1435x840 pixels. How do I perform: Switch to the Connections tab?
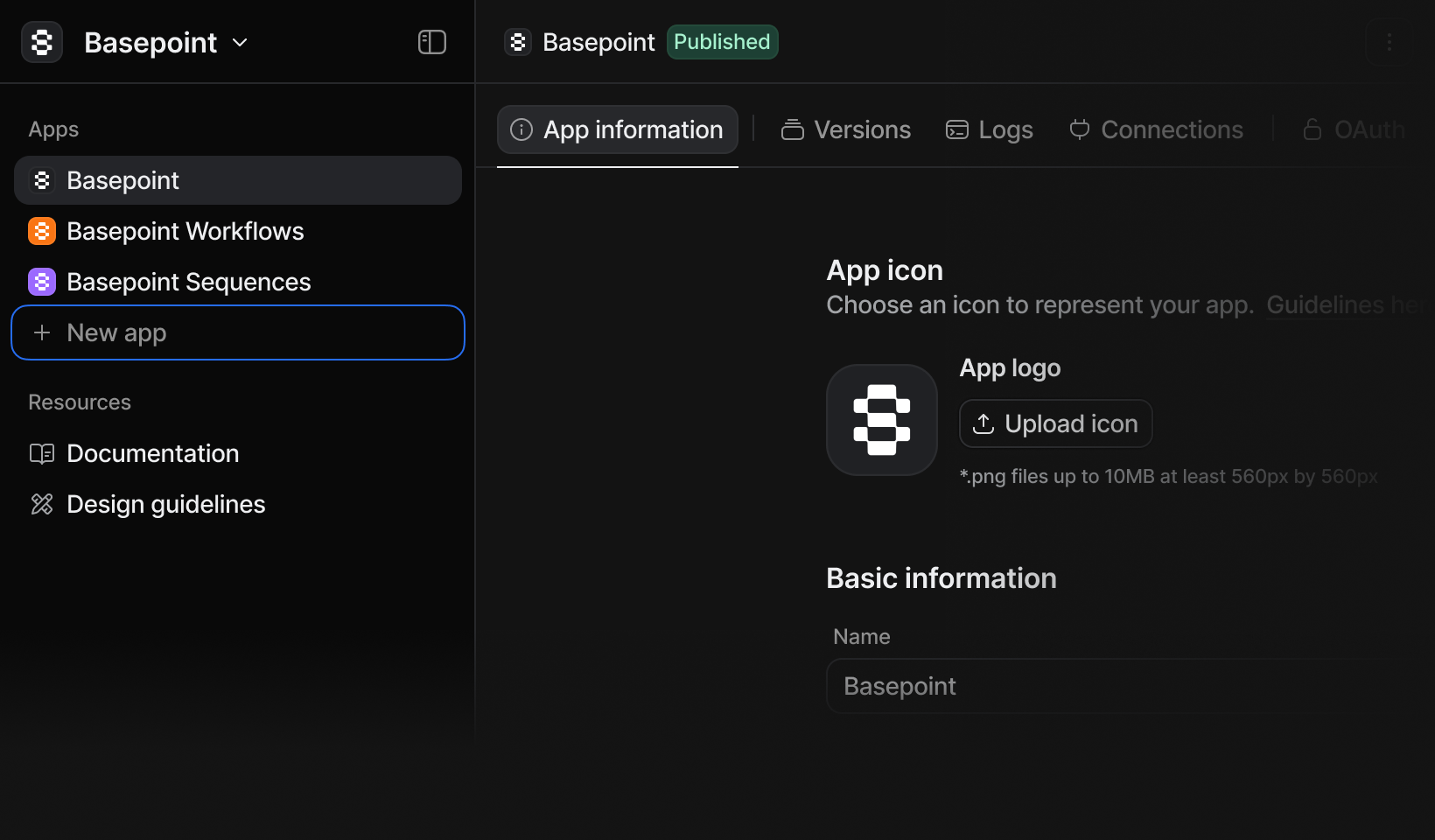click(x=1156, y=129)
